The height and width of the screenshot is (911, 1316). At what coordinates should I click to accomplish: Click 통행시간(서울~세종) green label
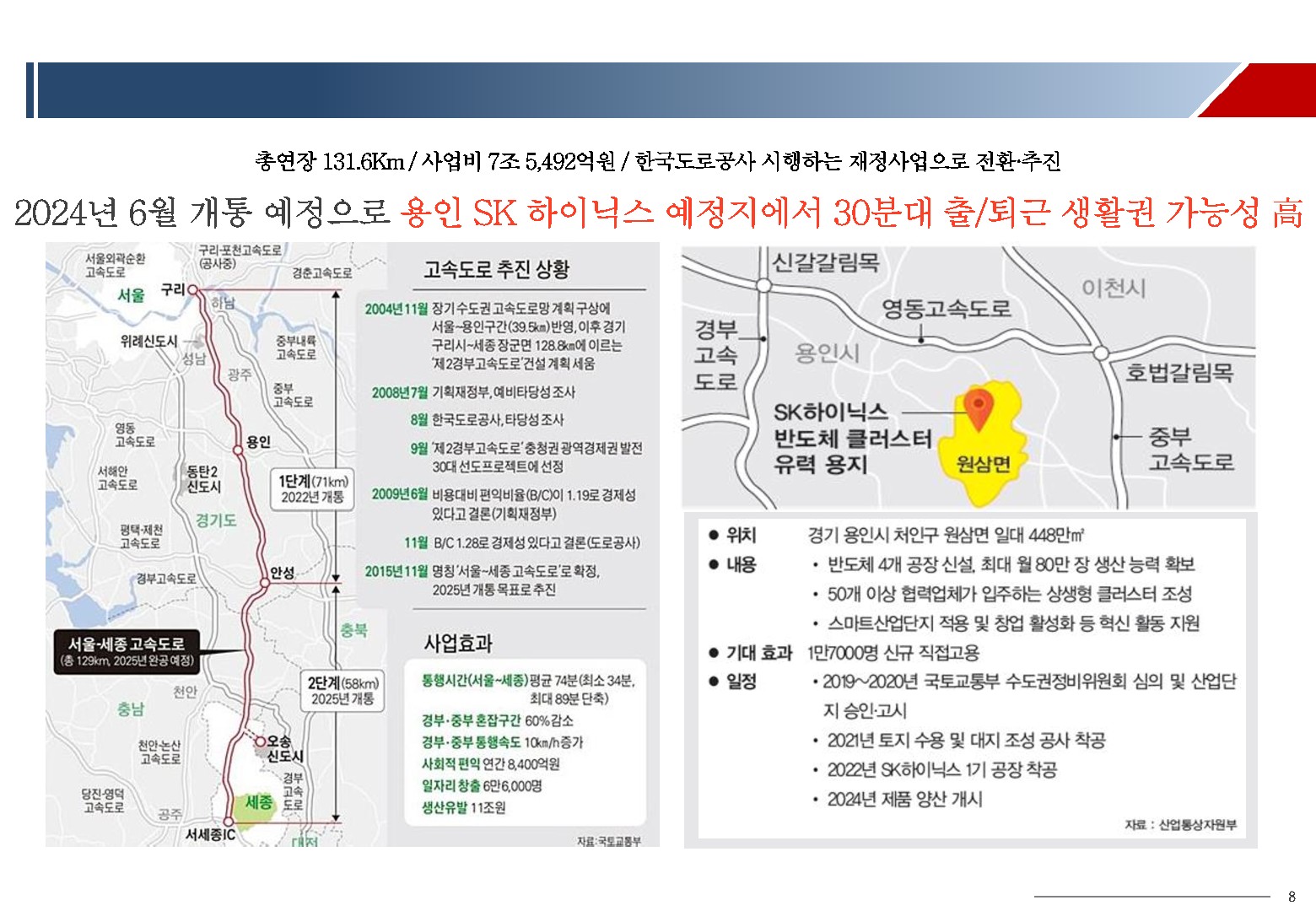tap(474, 680)
